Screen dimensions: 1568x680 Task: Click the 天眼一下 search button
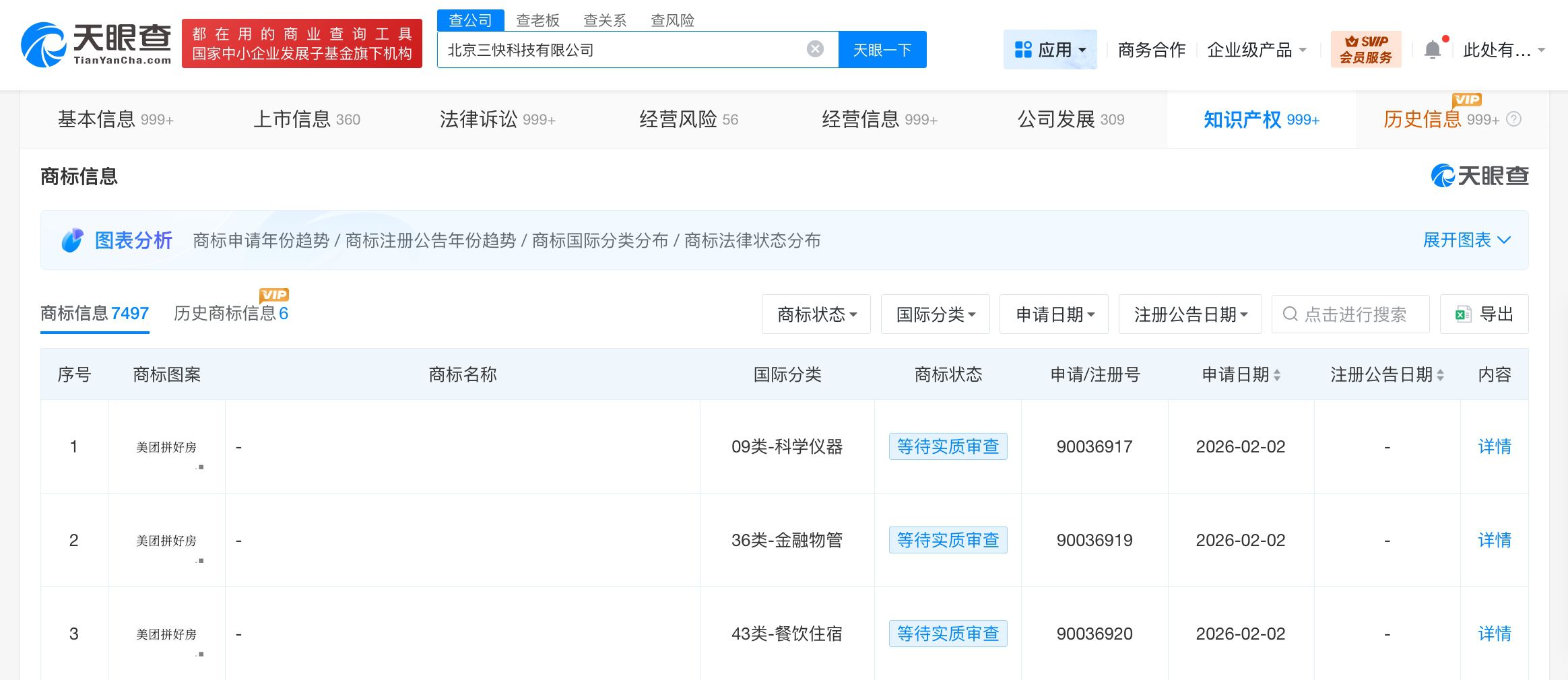point(882,50)
